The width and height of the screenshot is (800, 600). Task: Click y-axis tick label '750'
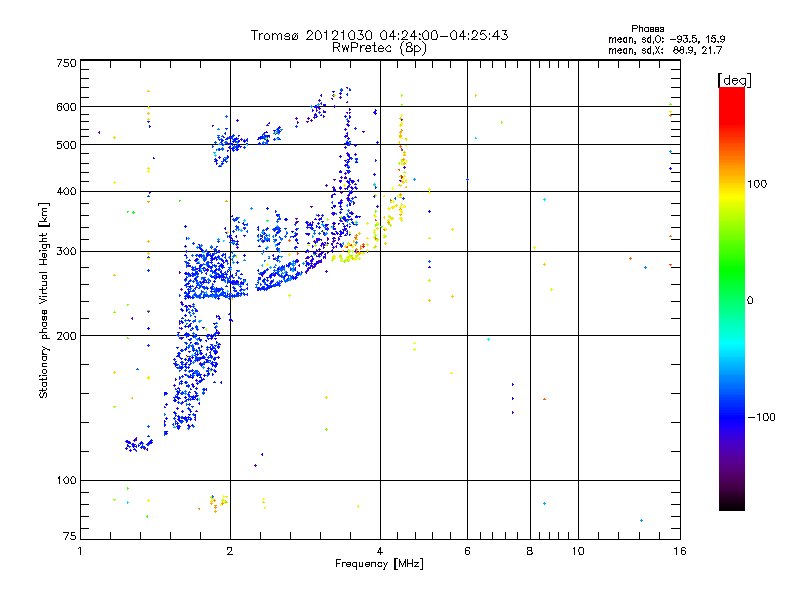67,63
